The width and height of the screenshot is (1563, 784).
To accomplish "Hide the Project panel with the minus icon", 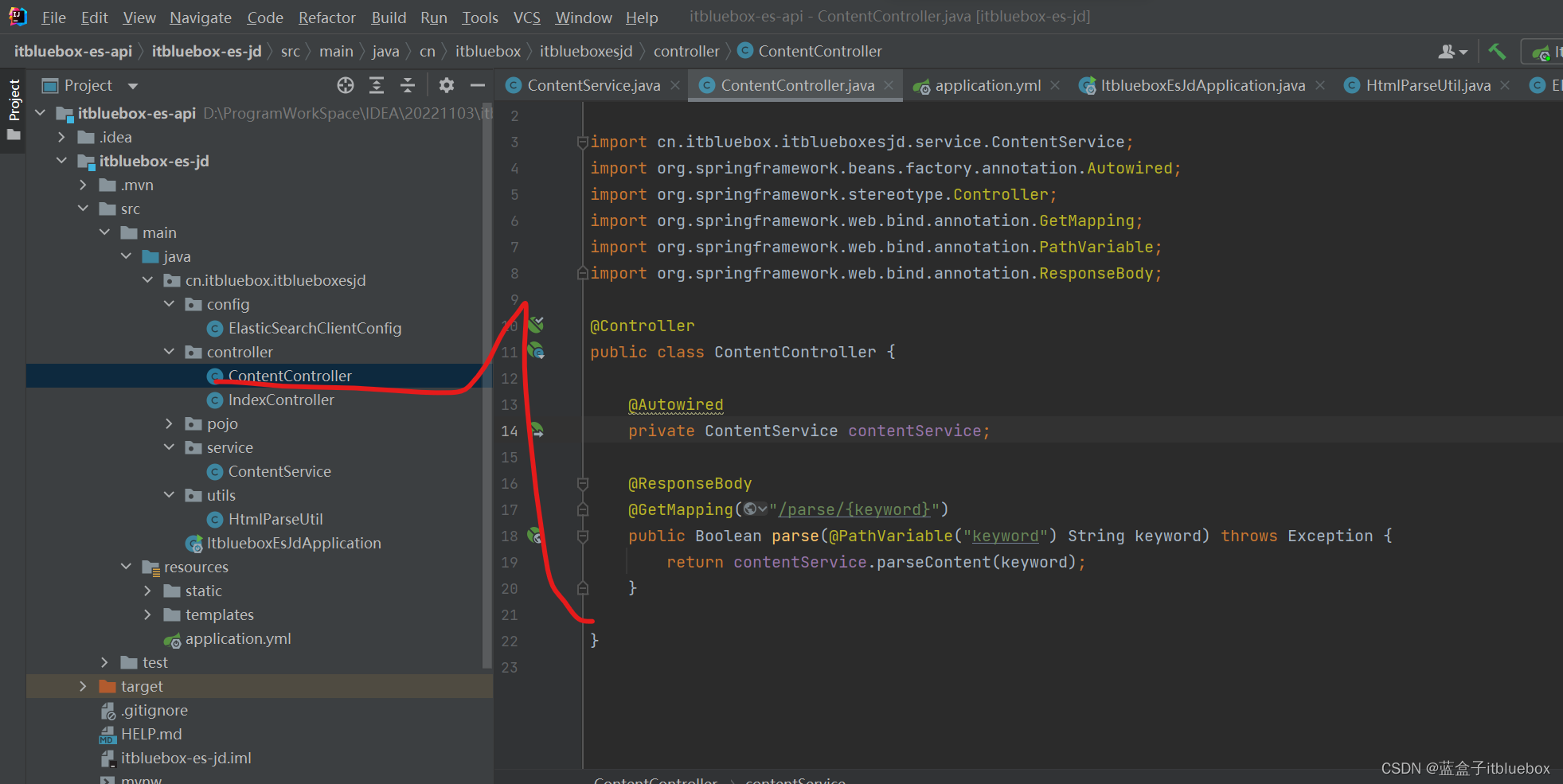I will [x=478, y=85].
